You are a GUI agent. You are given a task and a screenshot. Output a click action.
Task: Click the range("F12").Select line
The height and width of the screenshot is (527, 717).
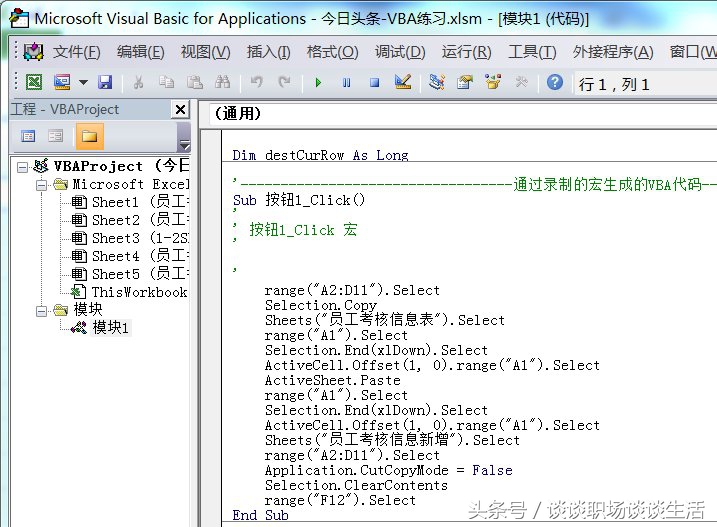tap(340, 500)
